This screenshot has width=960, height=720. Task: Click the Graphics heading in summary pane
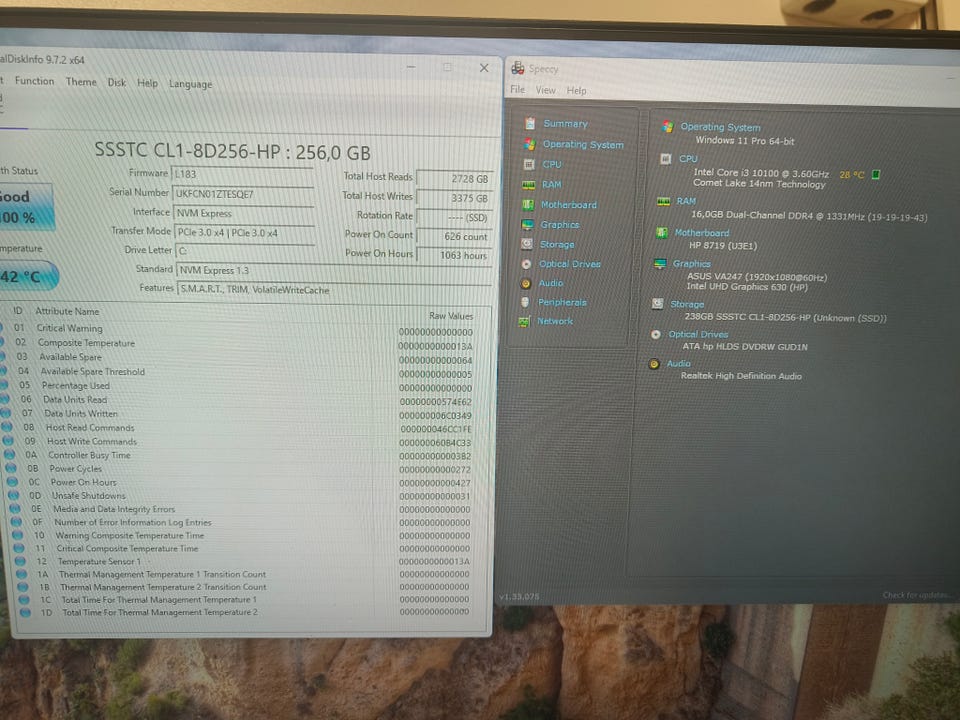(692, 264)
